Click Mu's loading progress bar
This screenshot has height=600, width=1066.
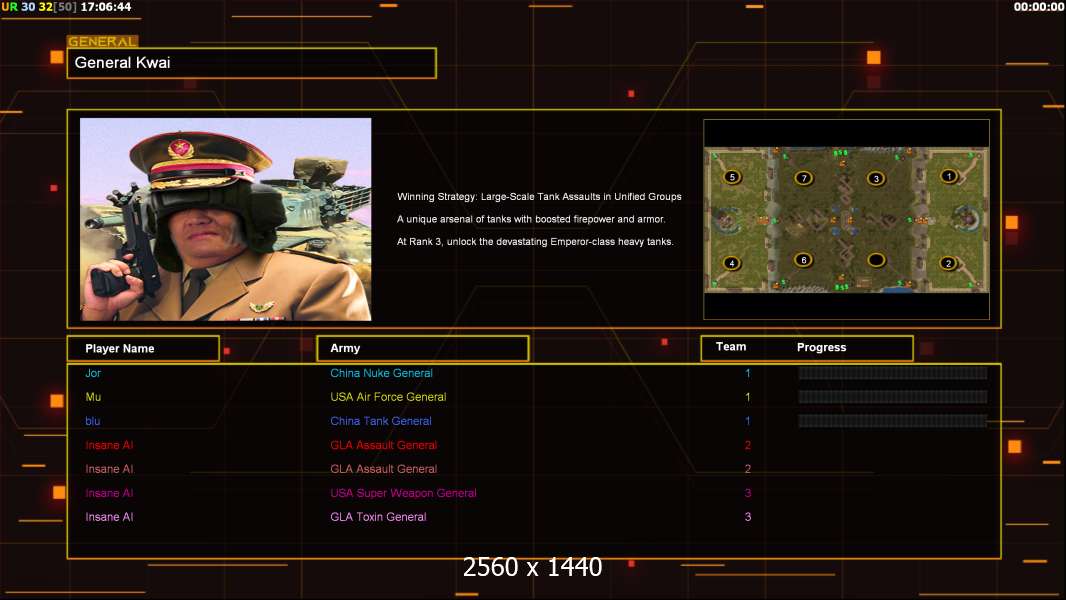(892, 397)
